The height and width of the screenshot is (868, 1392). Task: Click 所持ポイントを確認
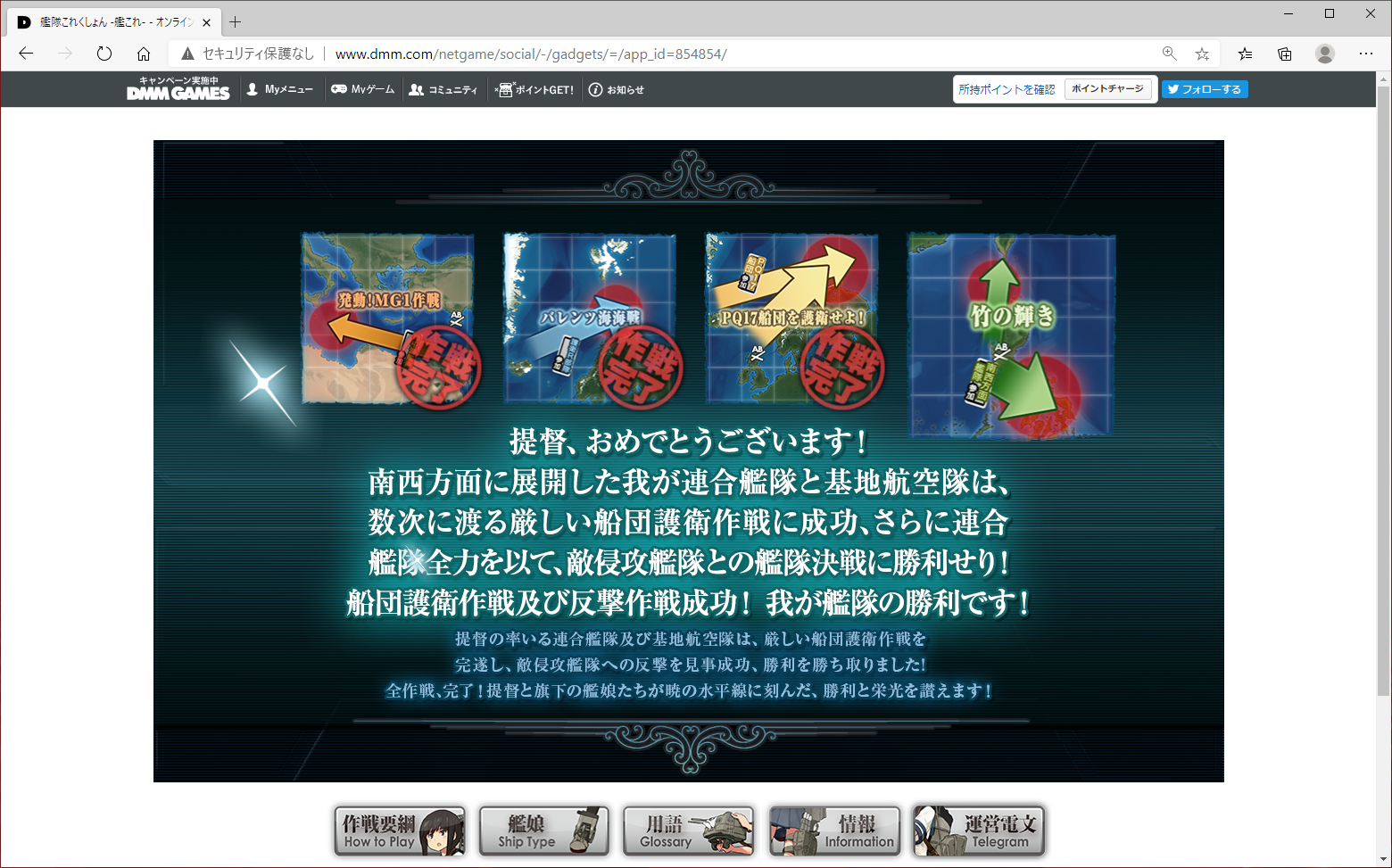[1007, 89]
